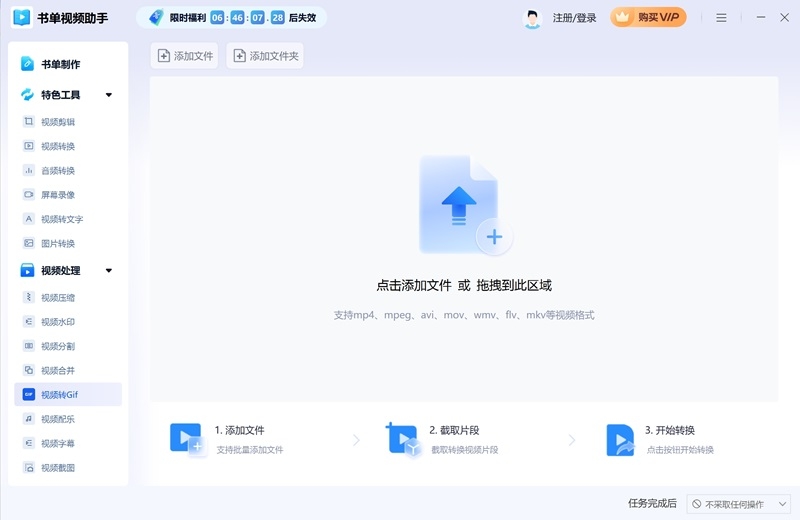This screenshot has height=520, width=800.
Task: Click the user avatar icon
Action: [532, 18]
